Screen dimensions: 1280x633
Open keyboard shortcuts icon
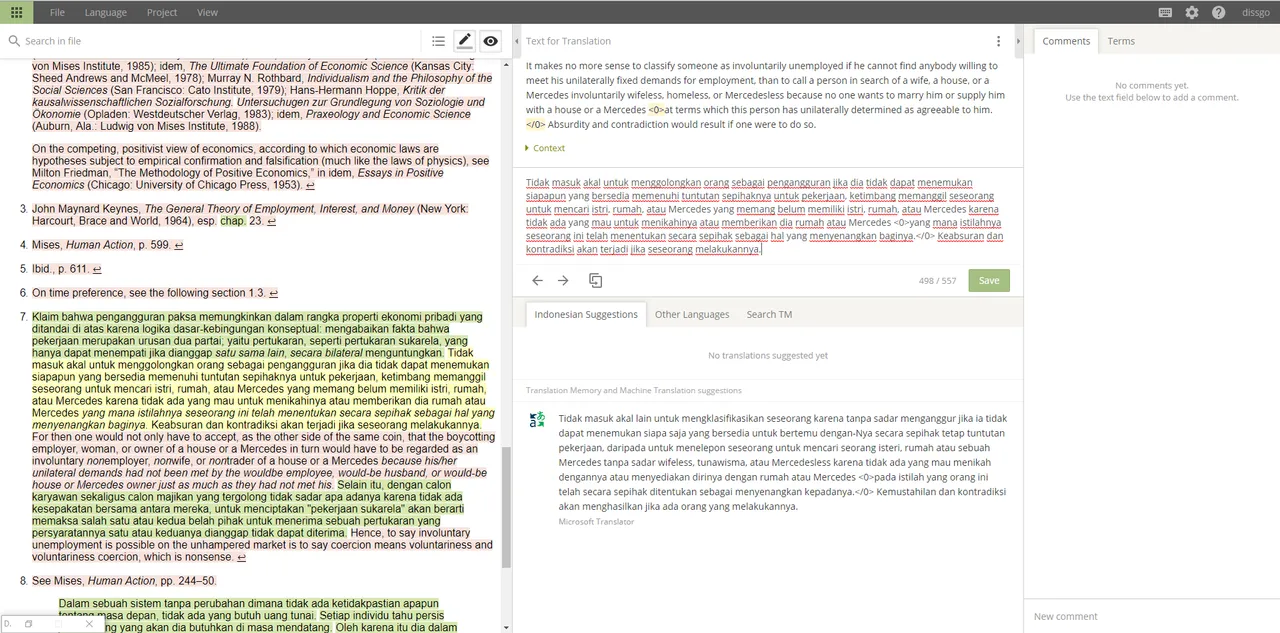pos(1165,12)
